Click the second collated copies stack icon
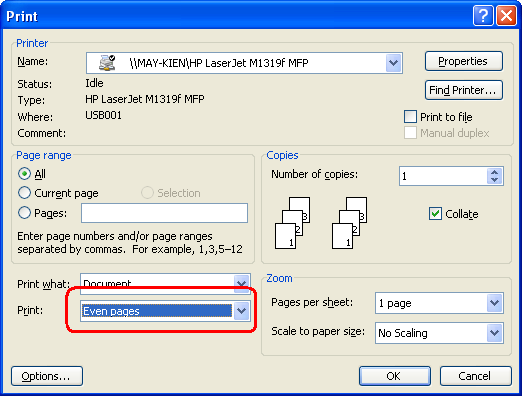The image size is (522, 400). (x=350, y=223)
